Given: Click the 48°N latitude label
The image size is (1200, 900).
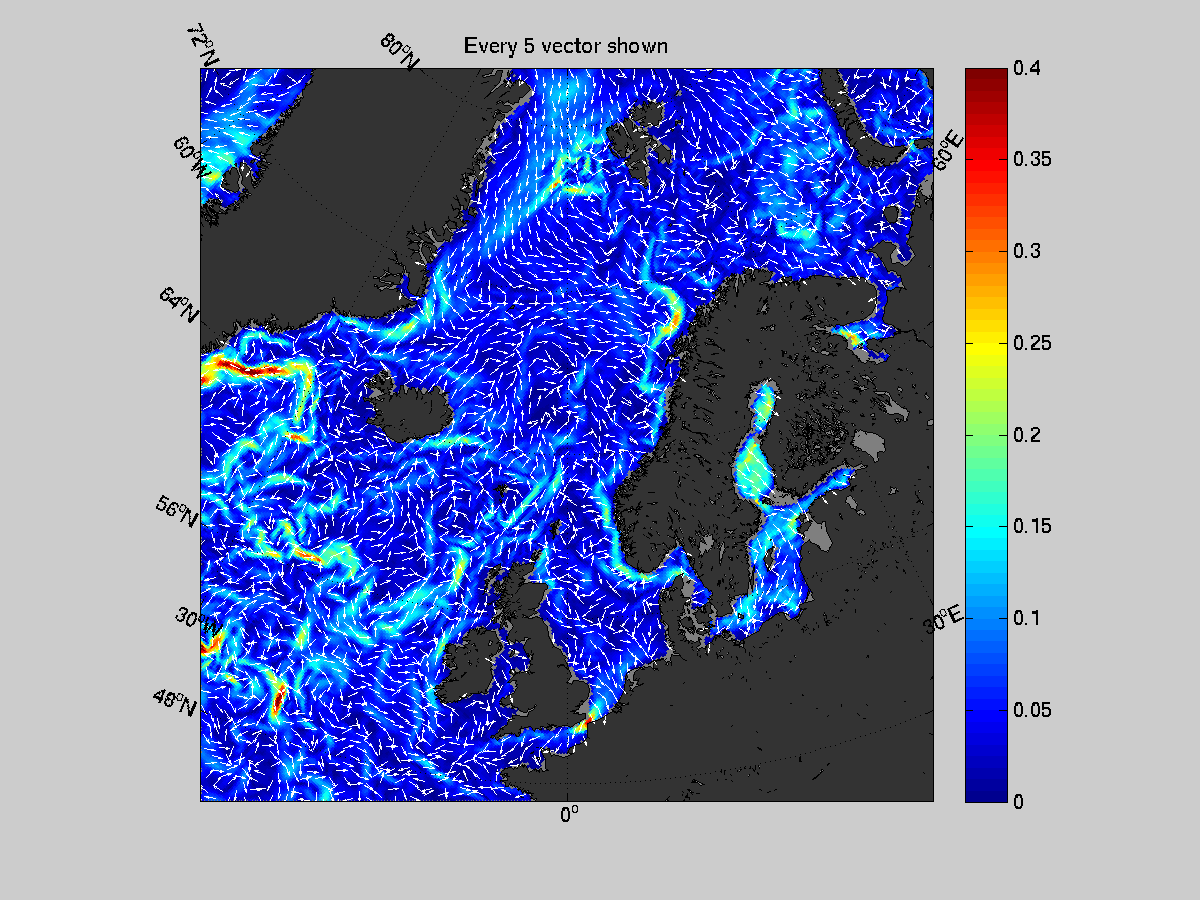Looking at the screenshot, I should tap(175, 700).
